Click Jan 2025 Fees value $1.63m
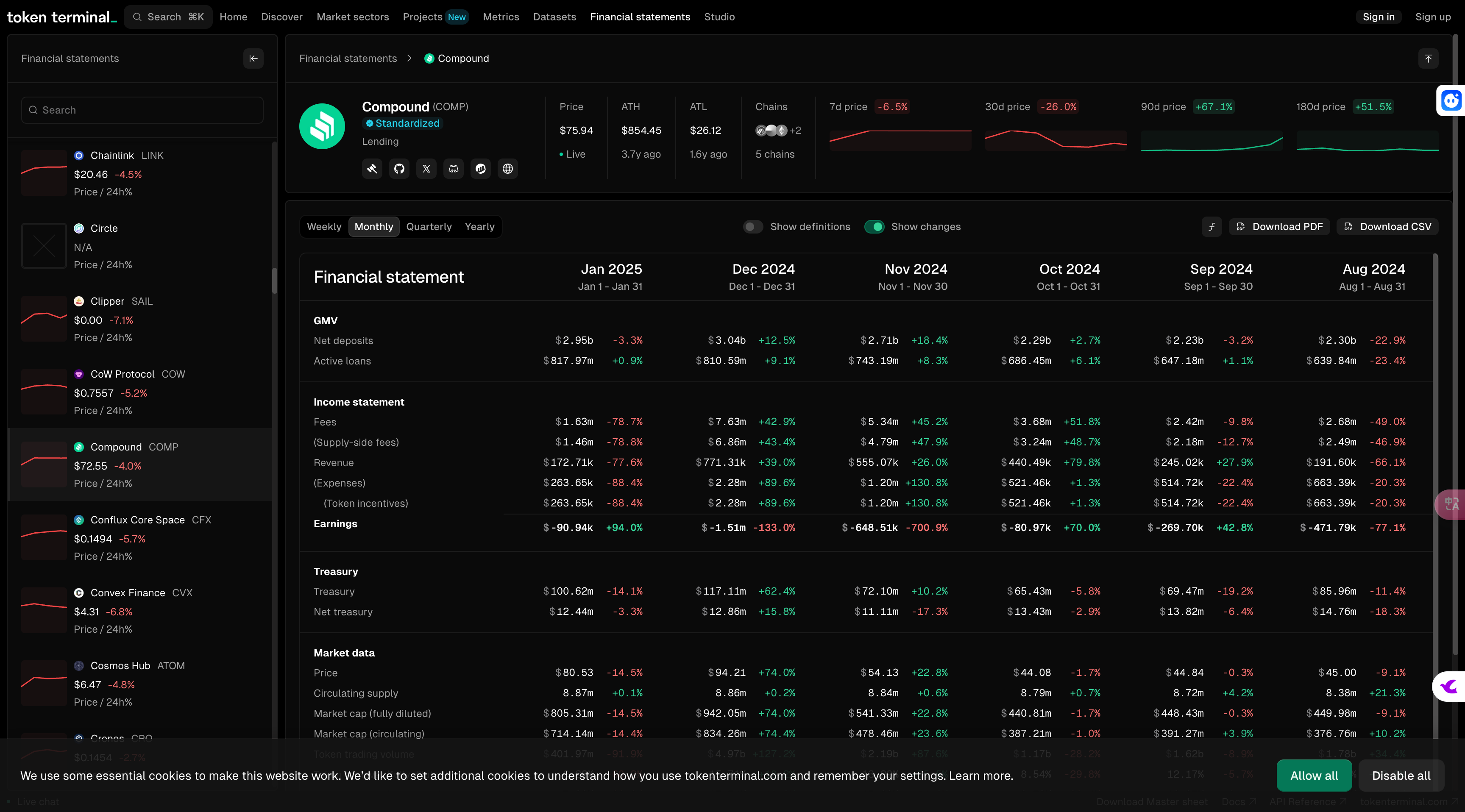 (574, 422)
